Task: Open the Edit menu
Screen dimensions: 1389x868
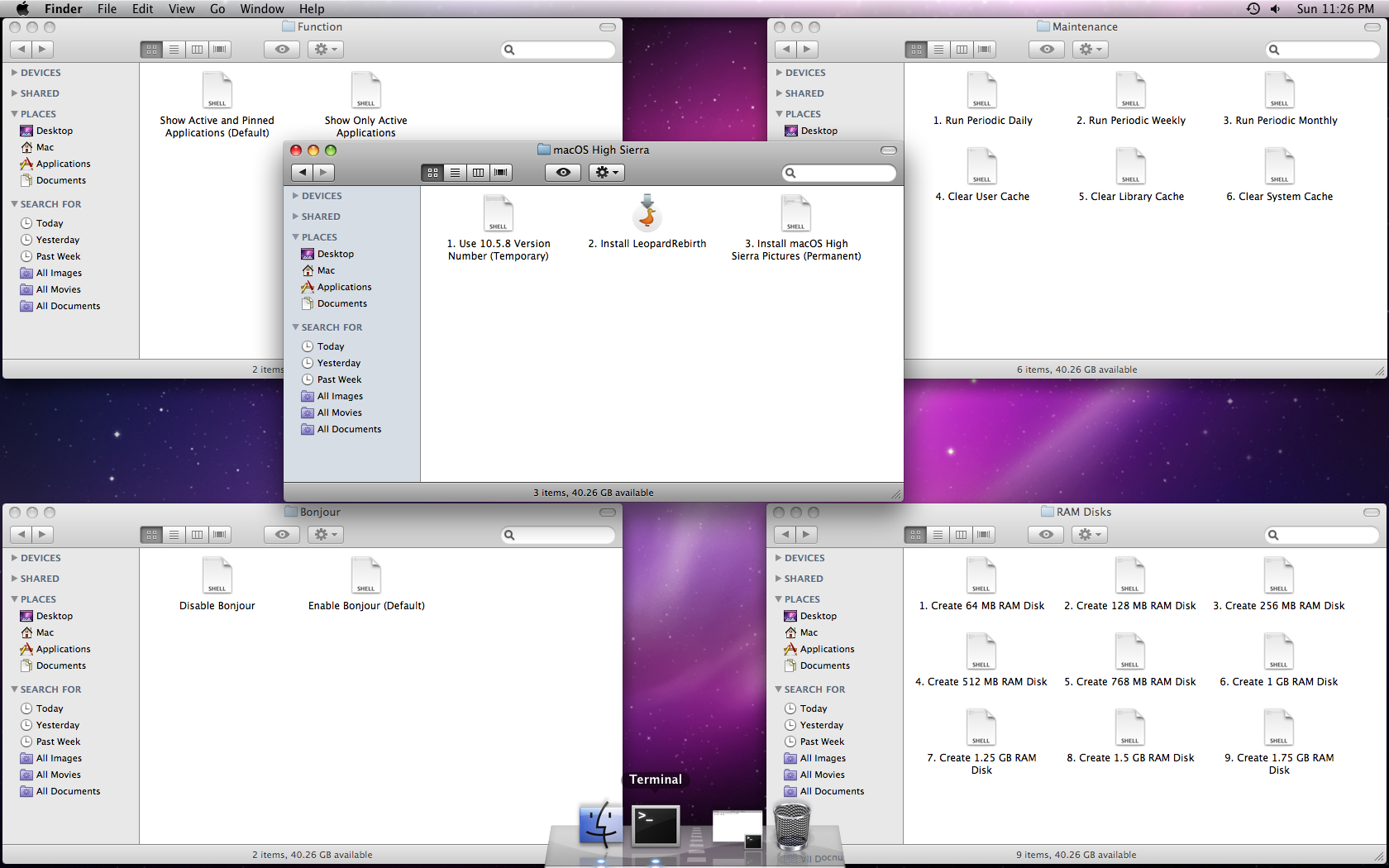Action: [x=143, y=8]
